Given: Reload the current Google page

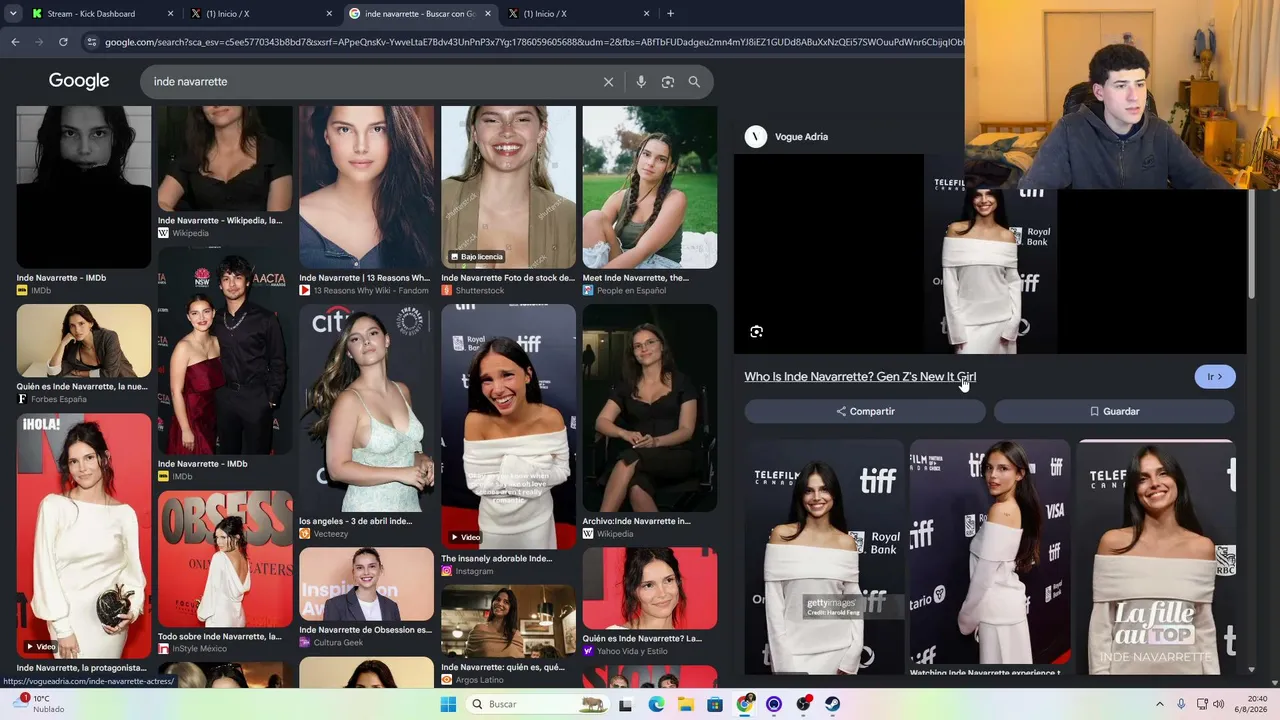Looking at the screenshot, I should pyautogui.click(x=63, y=42).
